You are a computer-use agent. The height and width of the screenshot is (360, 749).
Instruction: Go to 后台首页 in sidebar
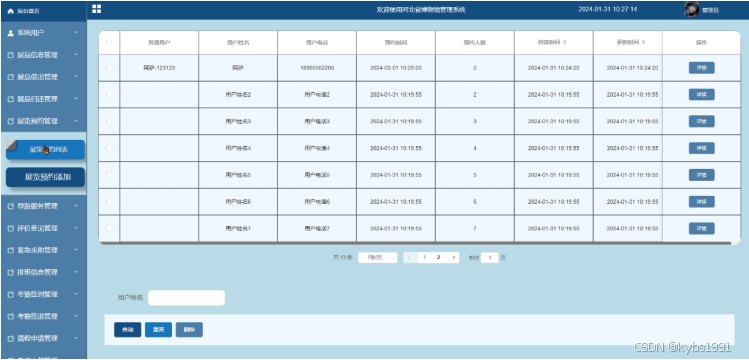(28, 11)
